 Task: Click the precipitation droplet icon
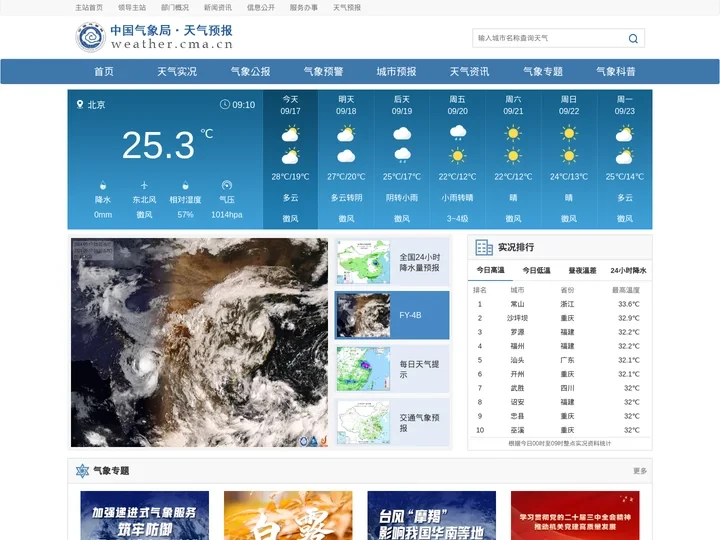pyautogui.click(x=103, y=186)
